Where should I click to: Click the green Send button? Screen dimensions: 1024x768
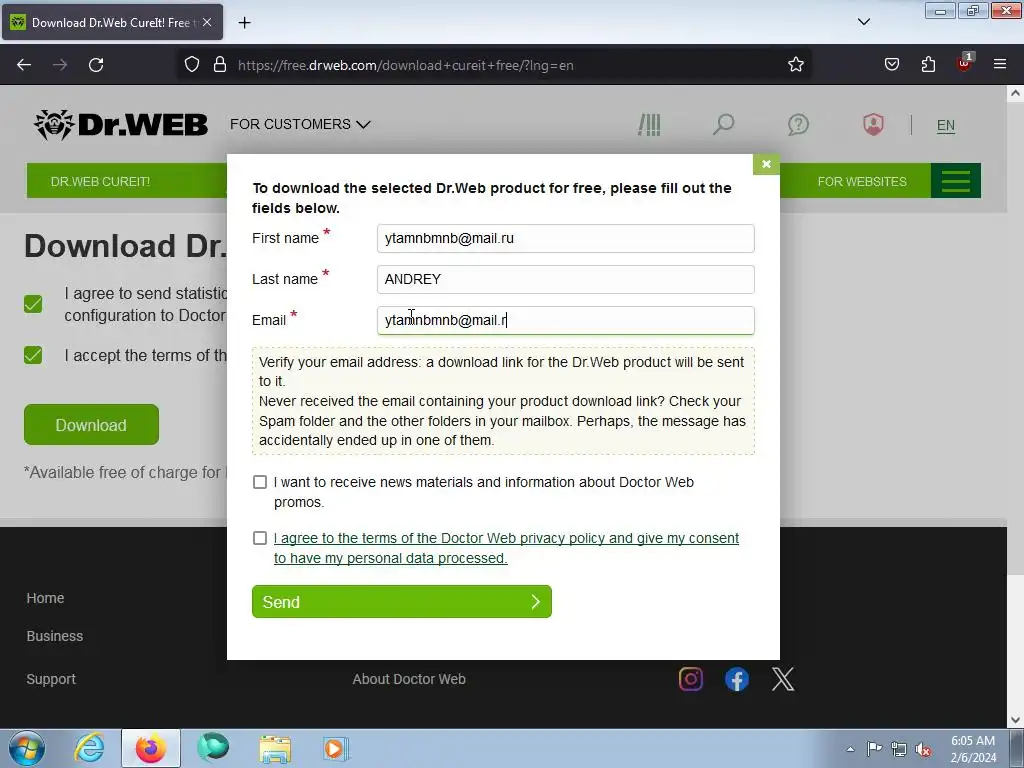coord(402,601)
